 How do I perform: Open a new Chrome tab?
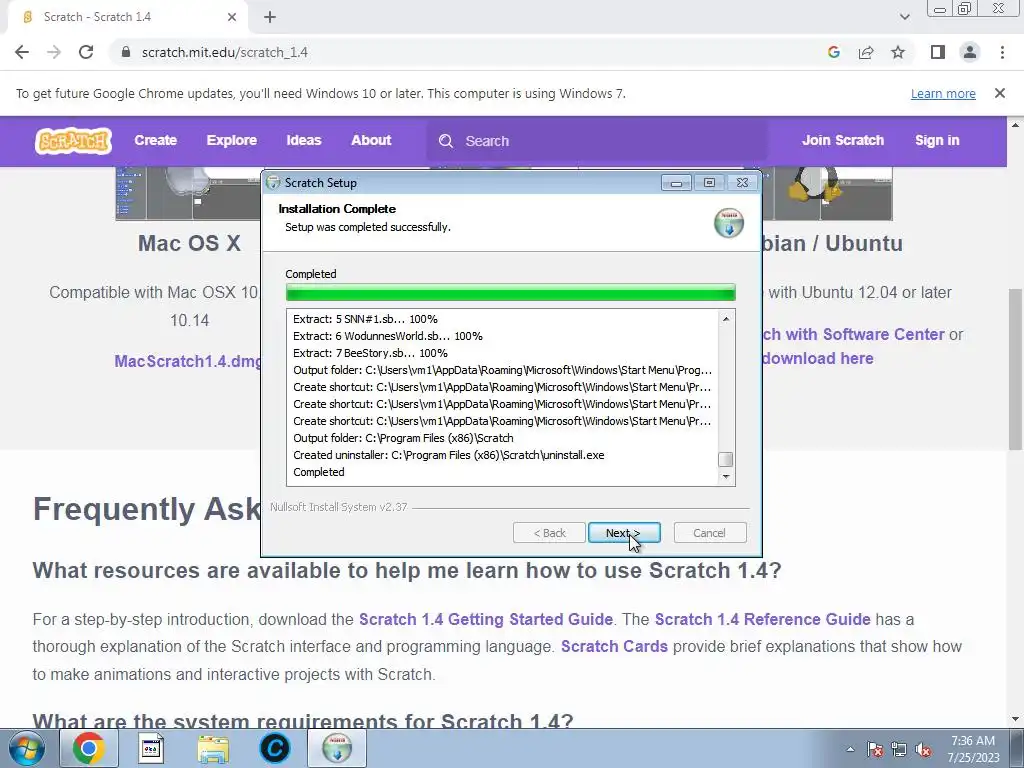click(270, 18)
